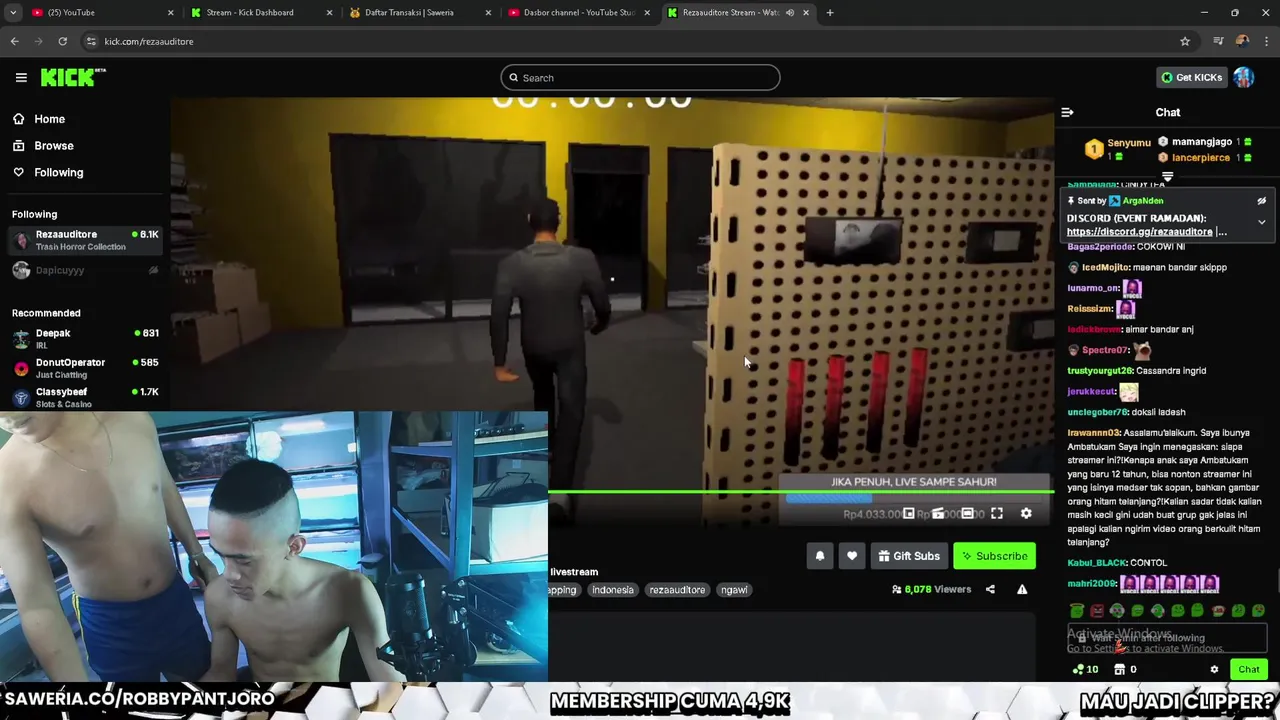Screen dimensions: 1280x720
Task: Toggle video fullscreen mode
Action: point(997,513)
